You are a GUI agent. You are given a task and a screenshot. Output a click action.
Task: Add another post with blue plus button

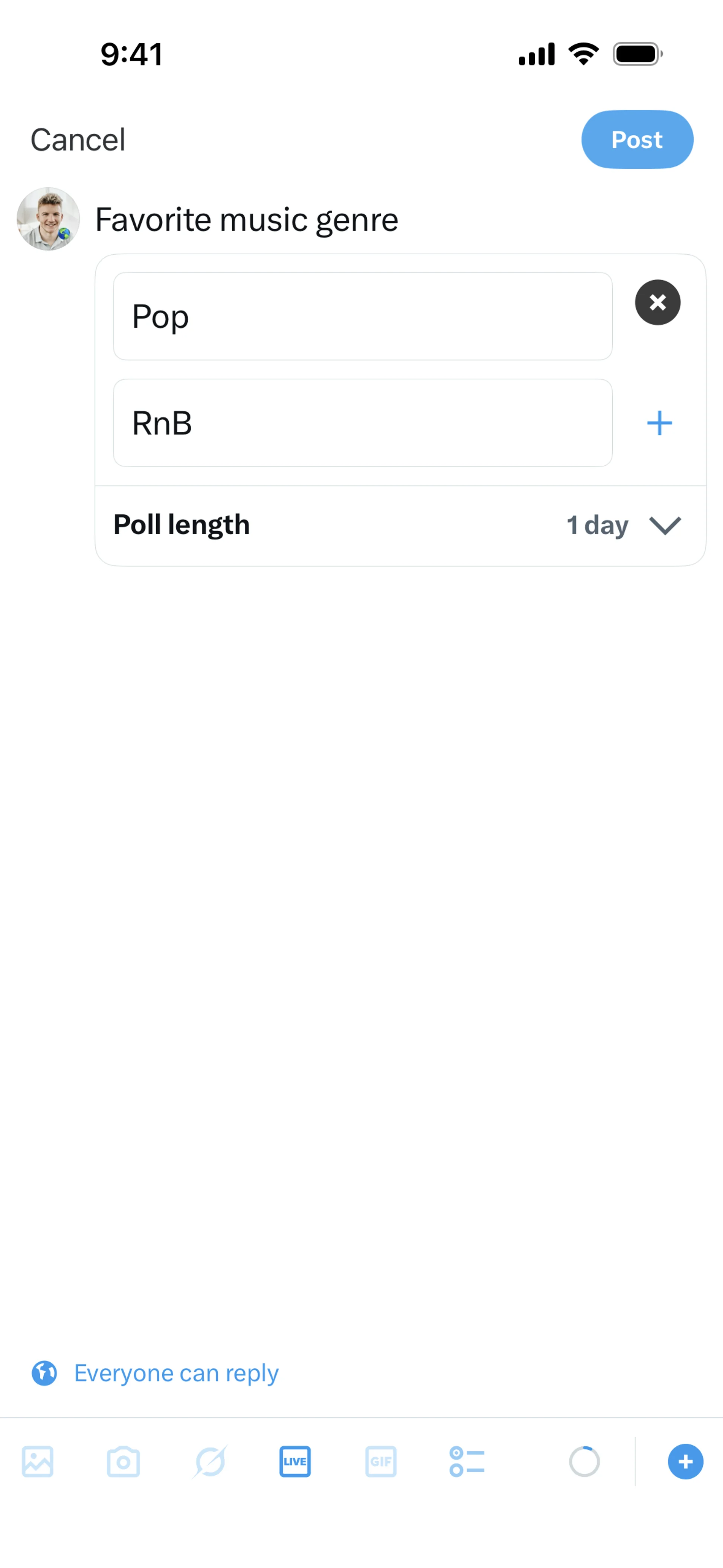(x=685, y=1461)
